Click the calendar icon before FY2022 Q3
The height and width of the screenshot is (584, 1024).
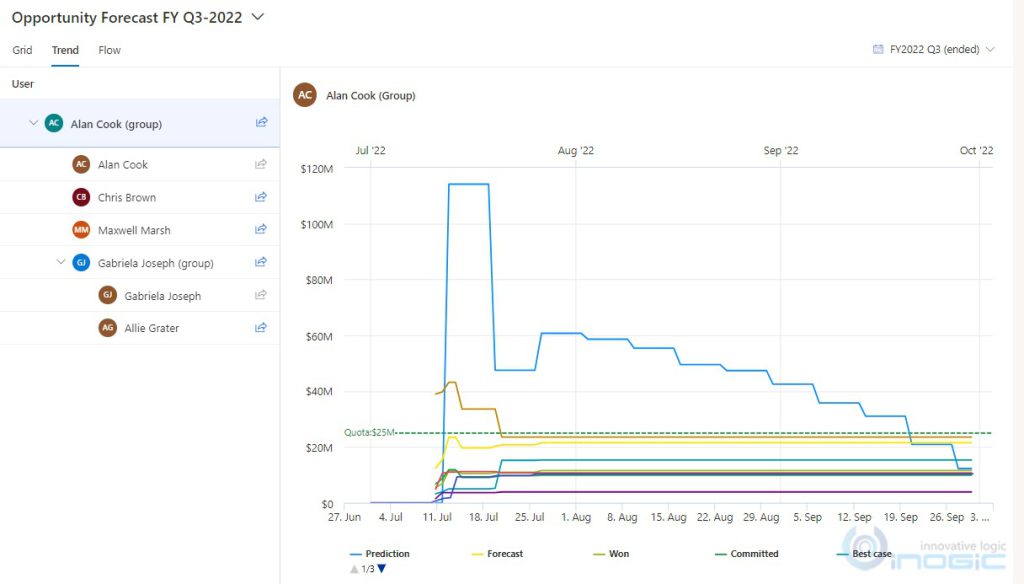[x=878, y=48]
